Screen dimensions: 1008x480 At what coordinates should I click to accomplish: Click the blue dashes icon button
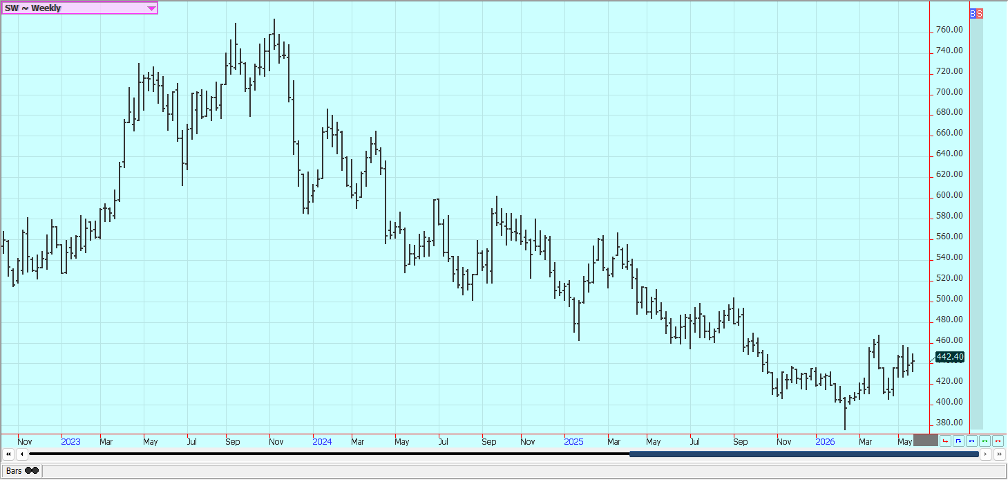pos(972,441)
